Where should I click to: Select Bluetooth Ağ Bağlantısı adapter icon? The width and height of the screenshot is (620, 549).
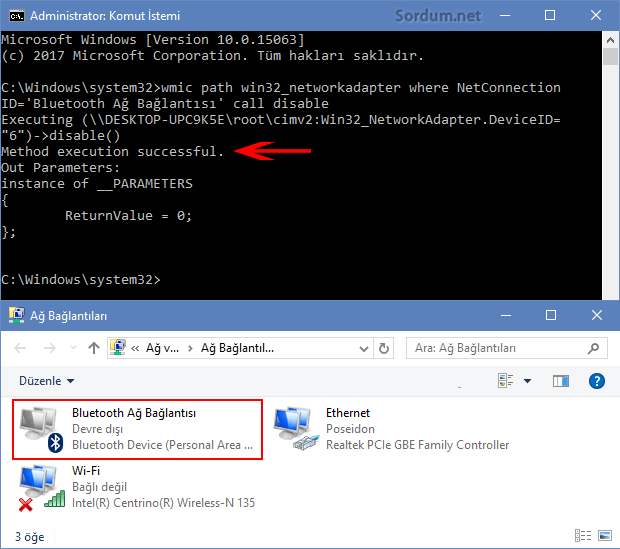coord(42,430)
